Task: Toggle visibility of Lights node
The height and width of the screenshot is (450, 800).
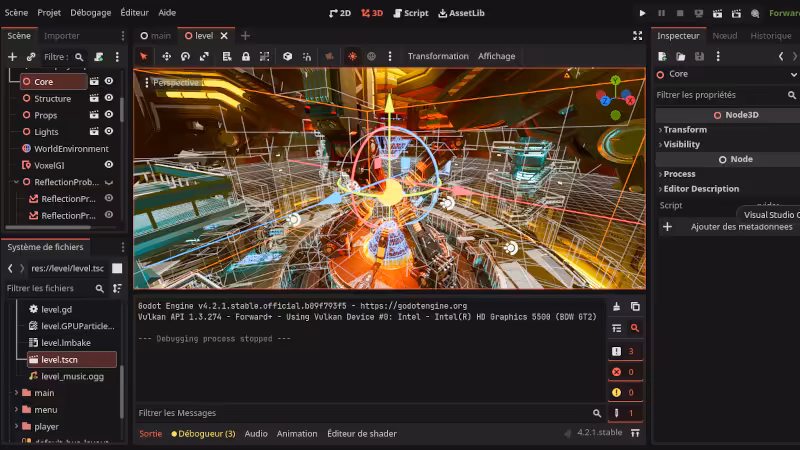Action: (x=109, y=132)
